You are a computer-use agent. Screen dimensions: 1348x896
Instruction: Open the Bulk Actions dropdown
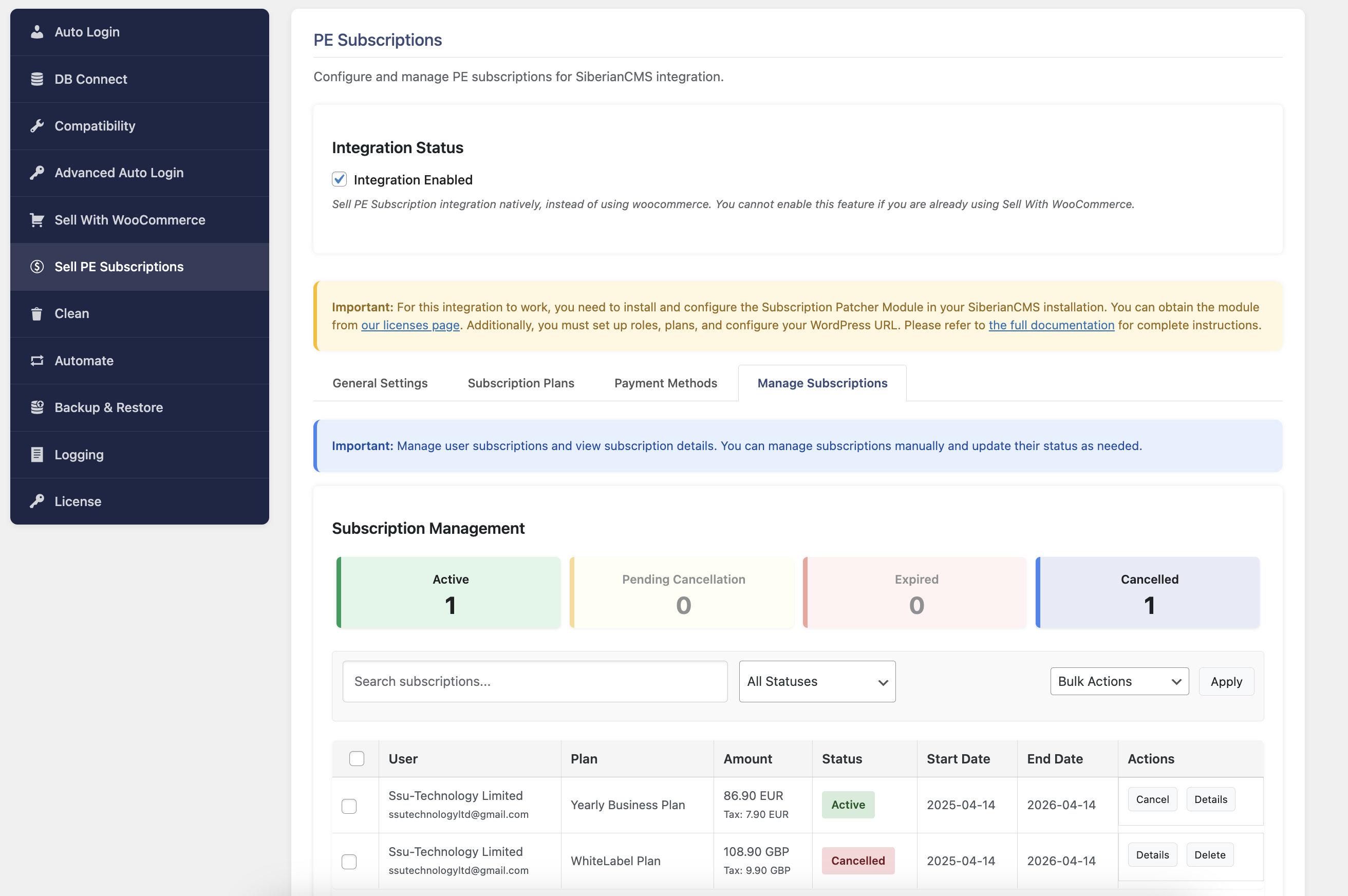click(1119, 681)
